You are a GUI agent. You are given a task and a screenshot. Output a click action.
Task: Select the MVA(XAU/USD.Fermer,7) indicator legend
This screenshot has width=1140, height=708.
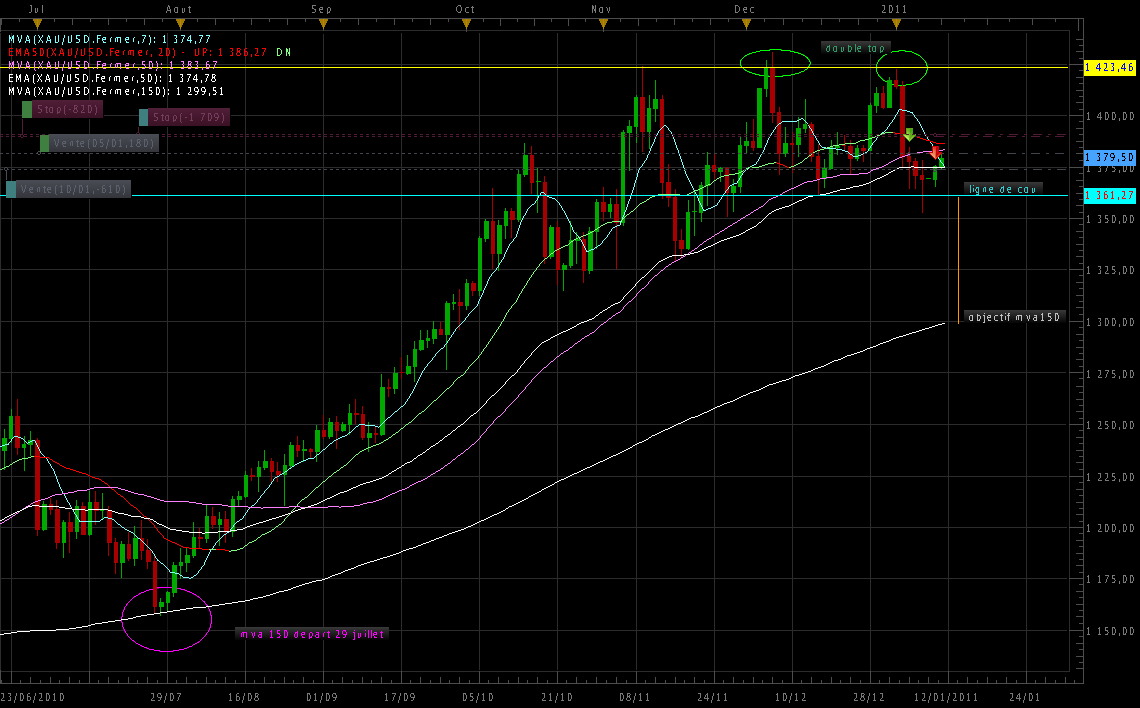pyautogui.click(x=110, y=38)
